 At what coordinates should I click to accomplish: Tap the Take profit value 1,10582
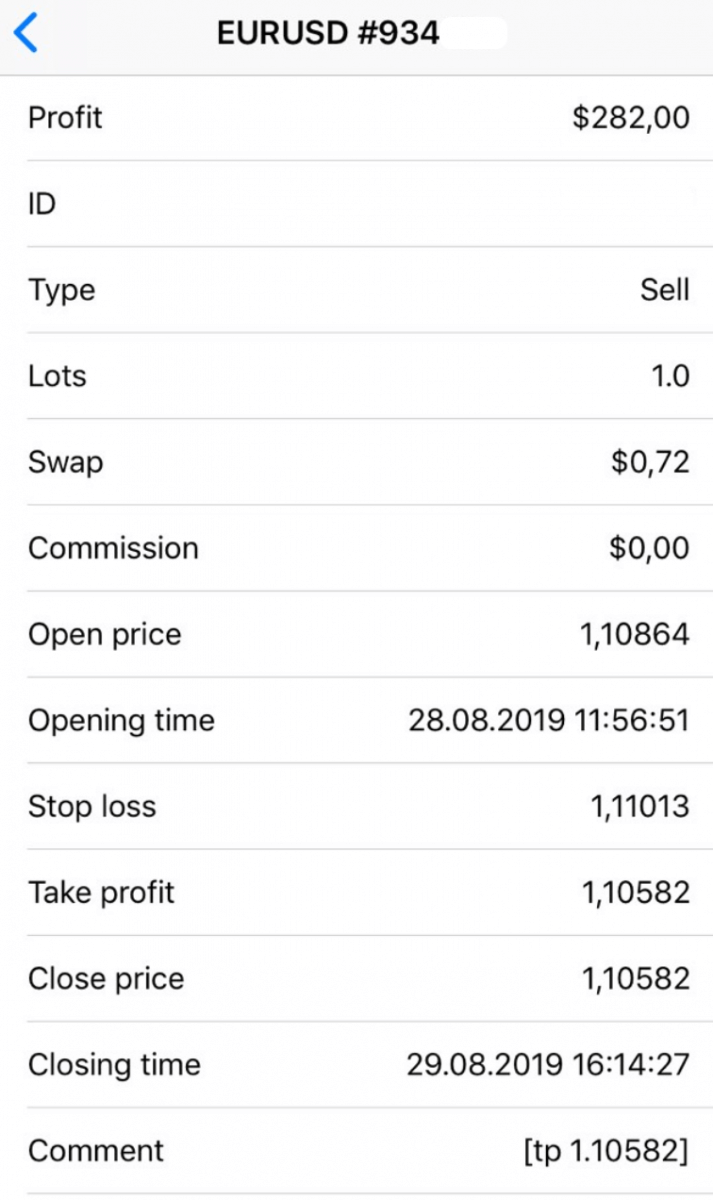637,892
